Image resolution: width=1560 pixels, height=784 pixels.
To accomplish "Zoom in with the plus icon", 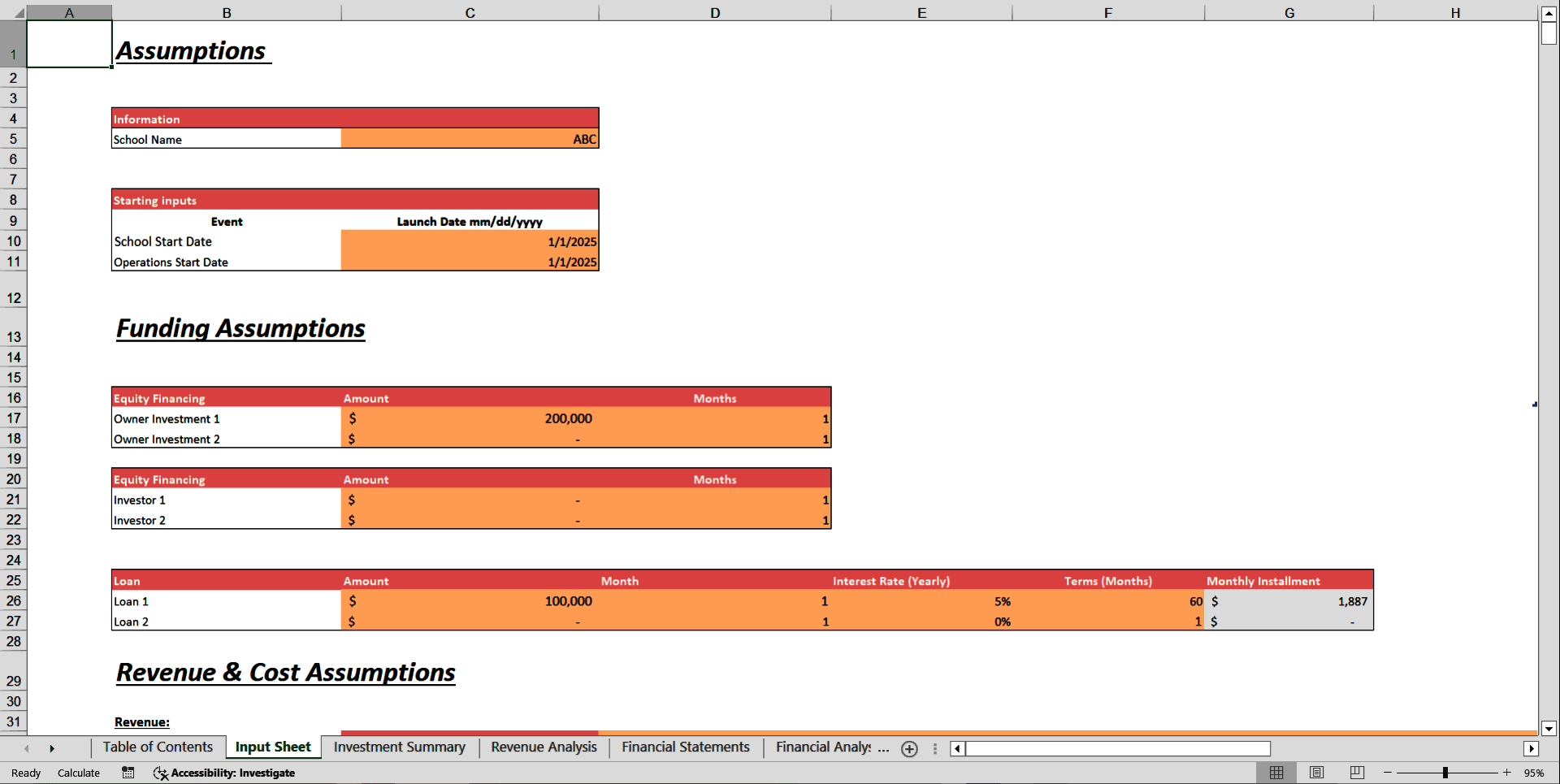I will 1508,773.
